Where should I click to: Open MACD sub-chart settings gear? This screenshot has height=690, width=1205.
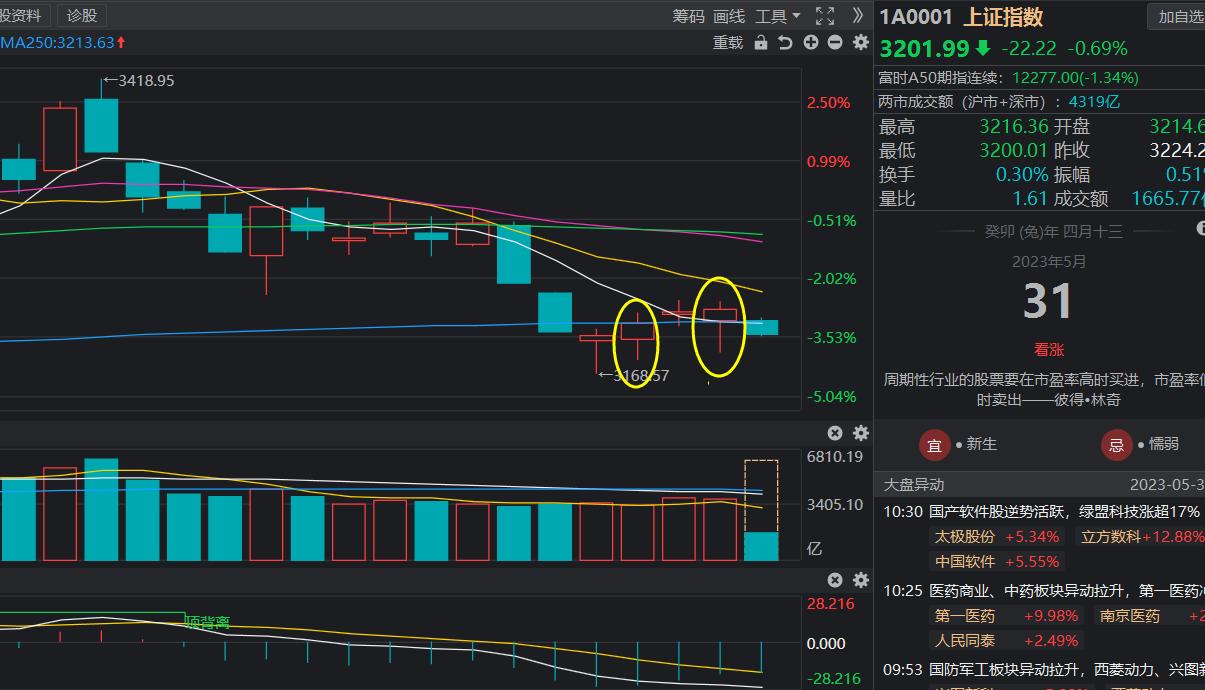[861, 580]
